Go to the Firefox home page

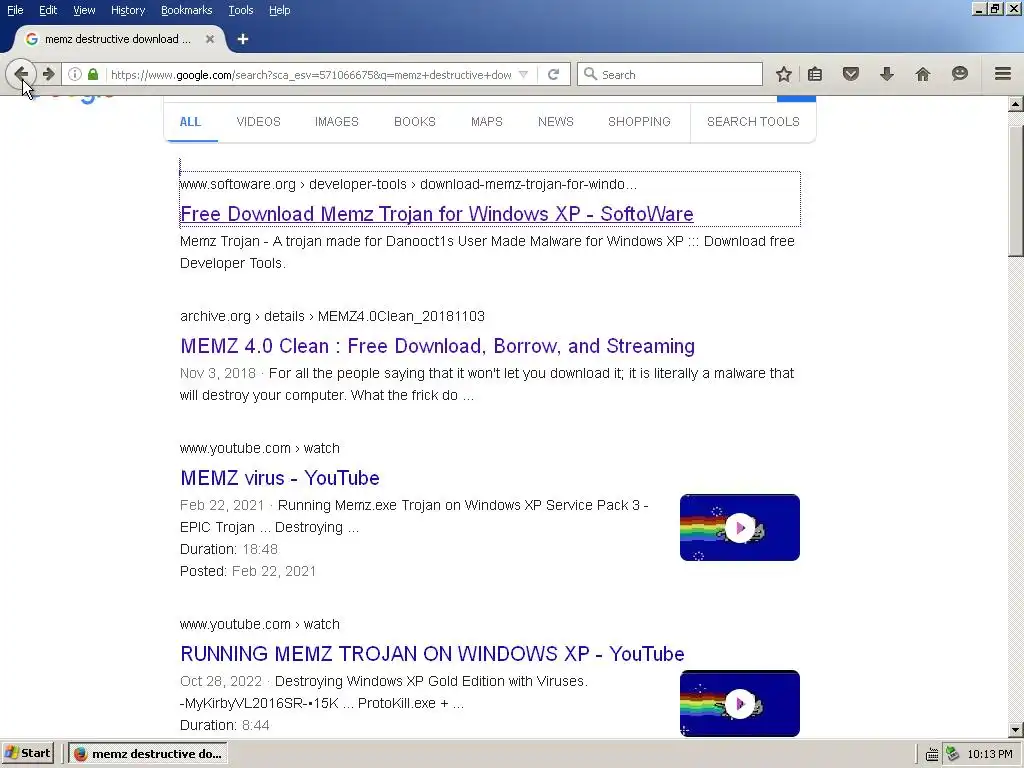point(923,74)
